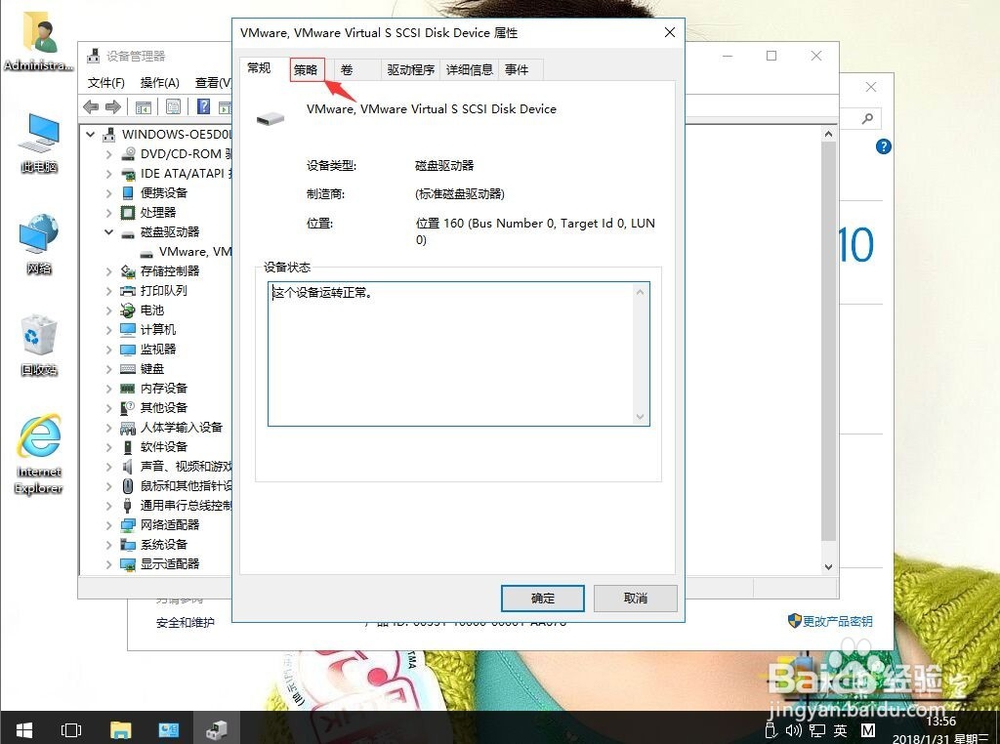Click the blue help icon in System window
Image resolution: width=1000 pixels, height=744 pixels.
click(883, 147)
